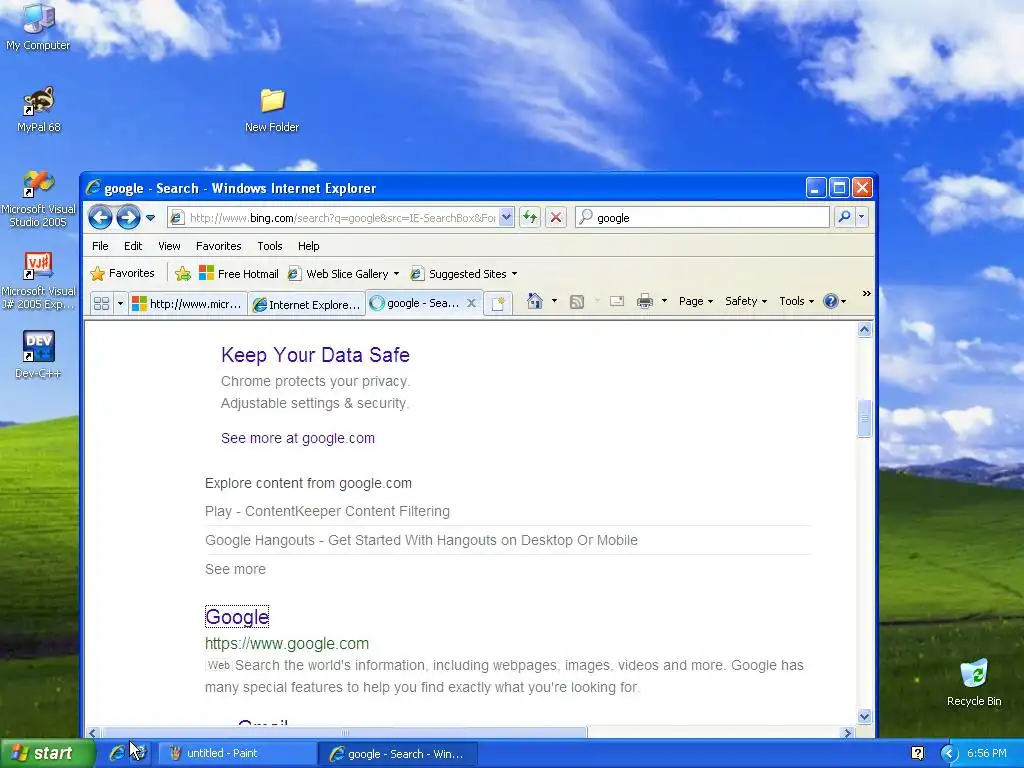
Task: Click the browser Back arrow button
Action: pyautogui.click(x=100, y=217)
